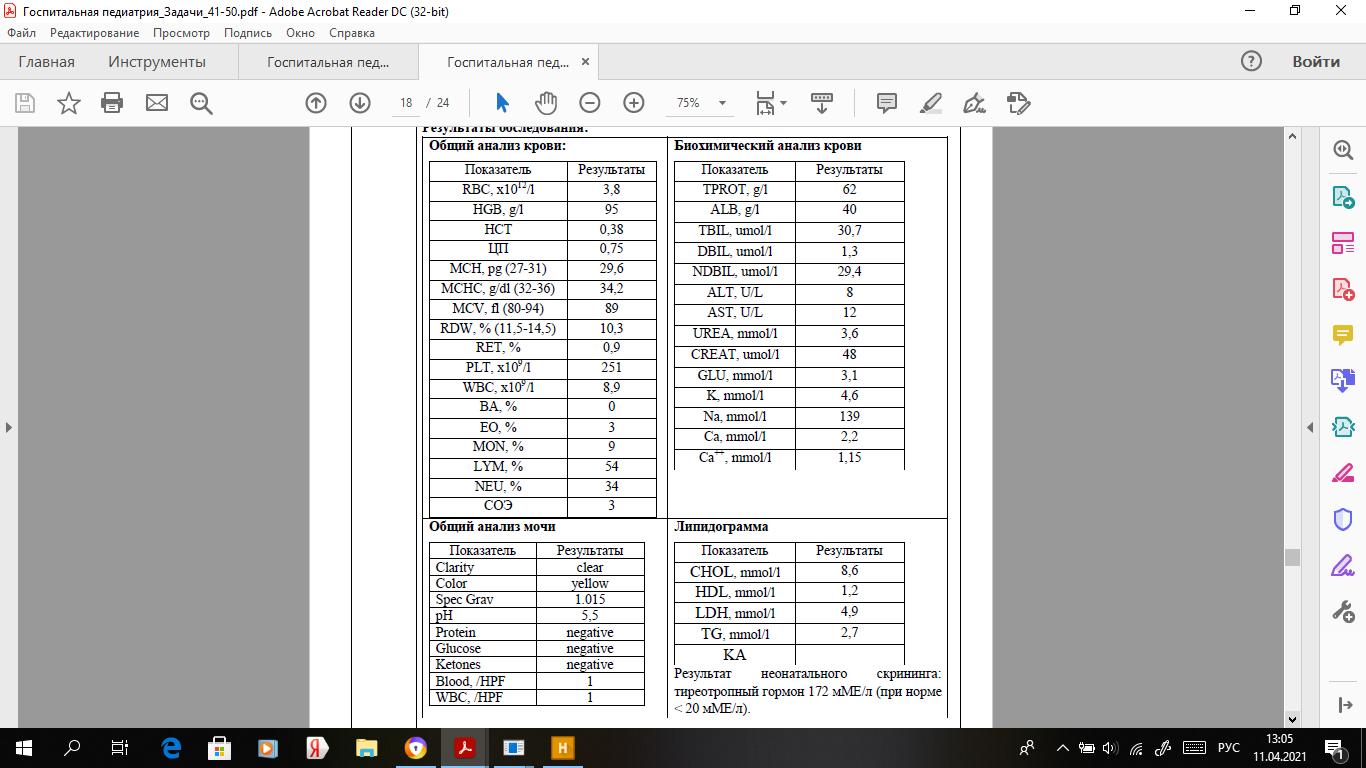Click the TBIL, umol/l value 30,7
The width and height of the screenshot is (1366, 768).
pyautogui.click(x=849, y=231)
